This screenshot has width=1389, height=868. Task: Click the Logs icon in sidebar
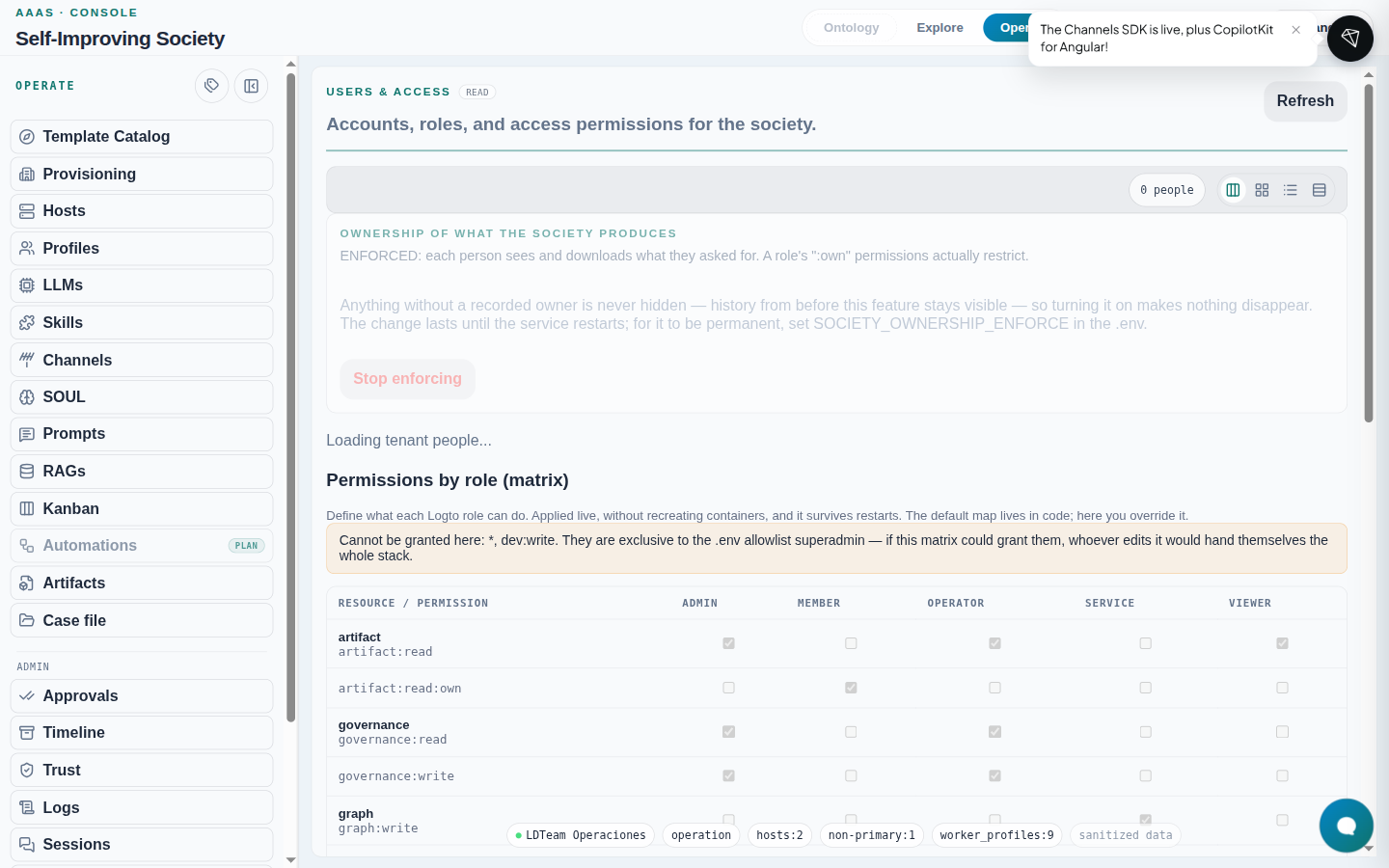[27, 807]
